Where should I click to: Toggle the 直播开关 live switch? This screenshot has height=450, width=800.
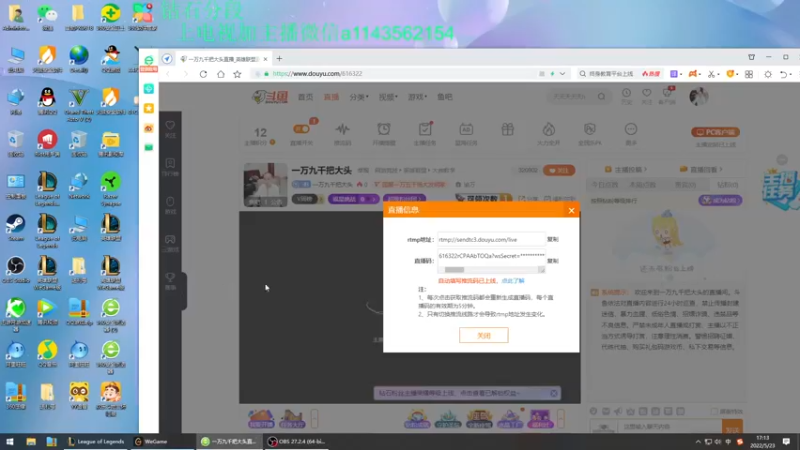click(301, 130)
